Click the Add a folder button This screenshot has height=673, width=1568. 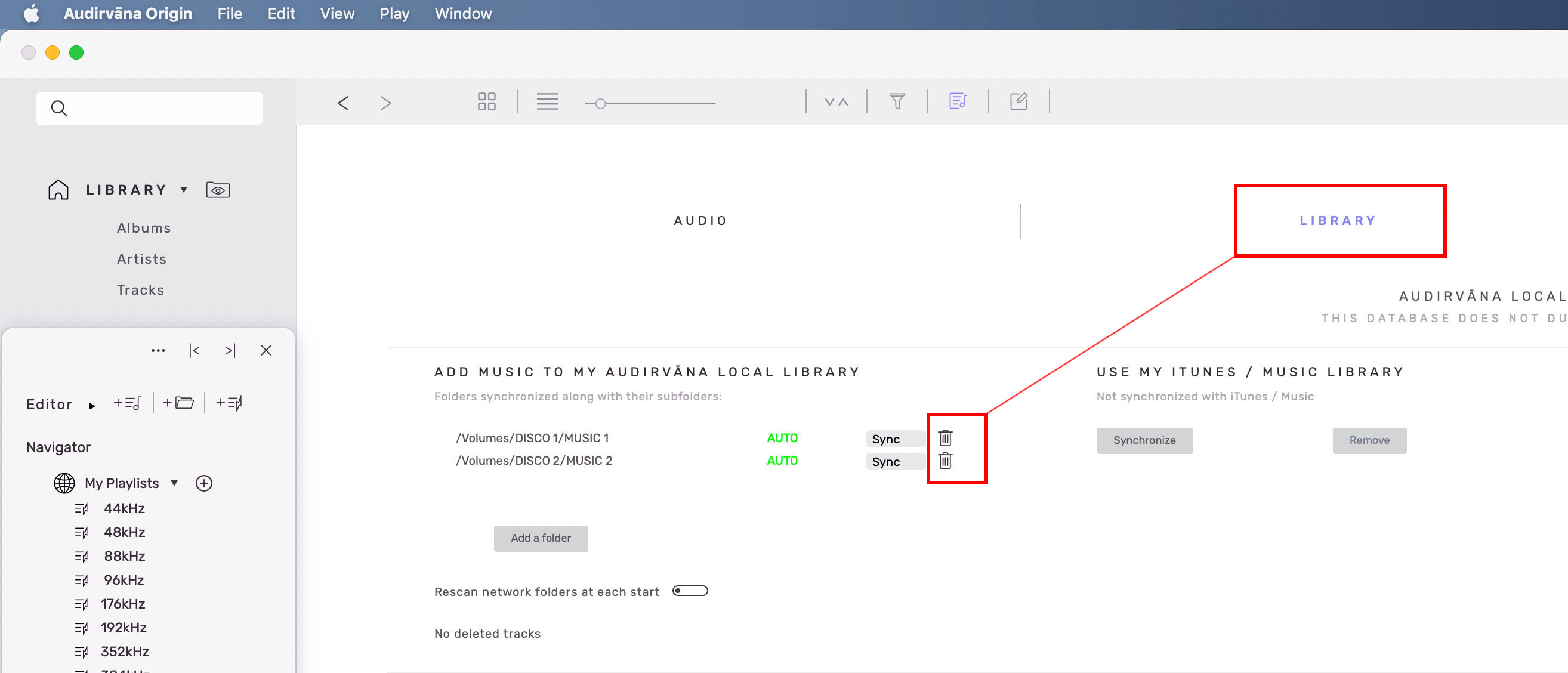click(x=541, y=539)
